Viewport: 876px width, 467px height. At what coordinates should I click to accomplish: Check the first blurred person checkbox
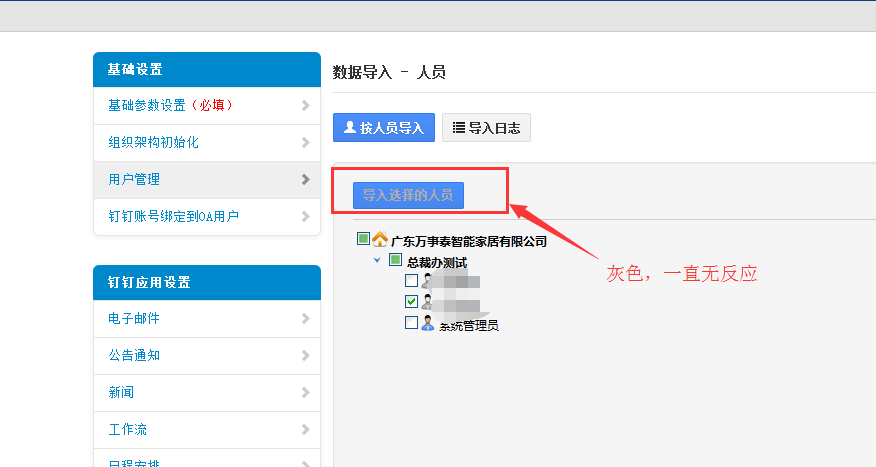point(411,280)
